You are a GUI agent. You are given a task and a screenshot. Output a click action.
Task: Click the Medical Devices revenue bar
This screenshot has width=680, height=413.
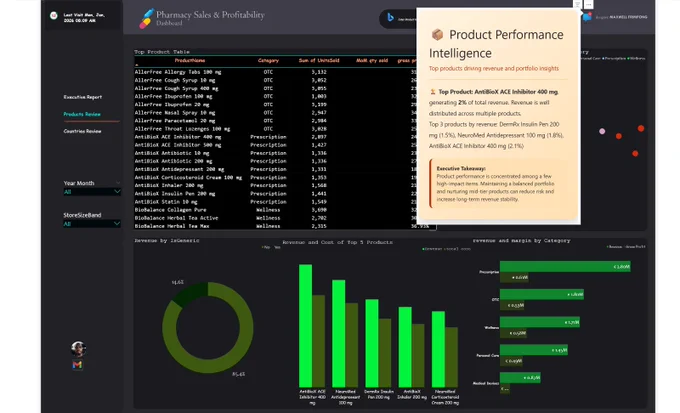pos(520,377)
